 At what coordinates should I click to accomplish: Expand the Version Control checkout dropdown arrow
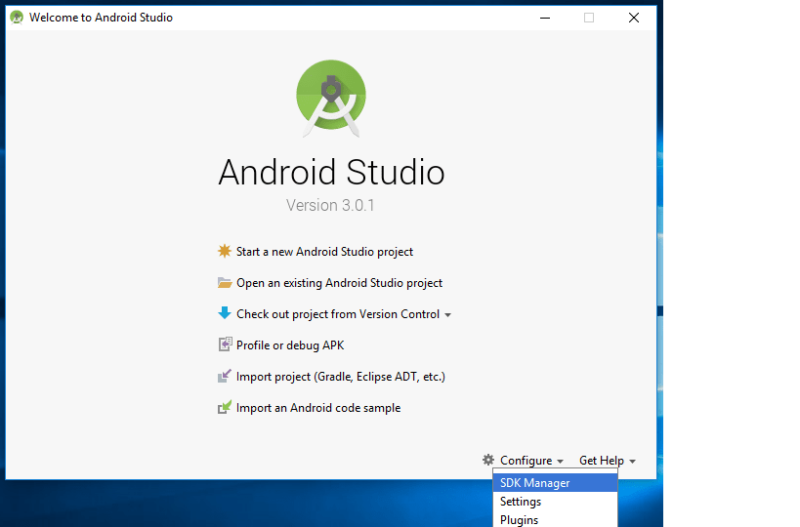[448, 315]
